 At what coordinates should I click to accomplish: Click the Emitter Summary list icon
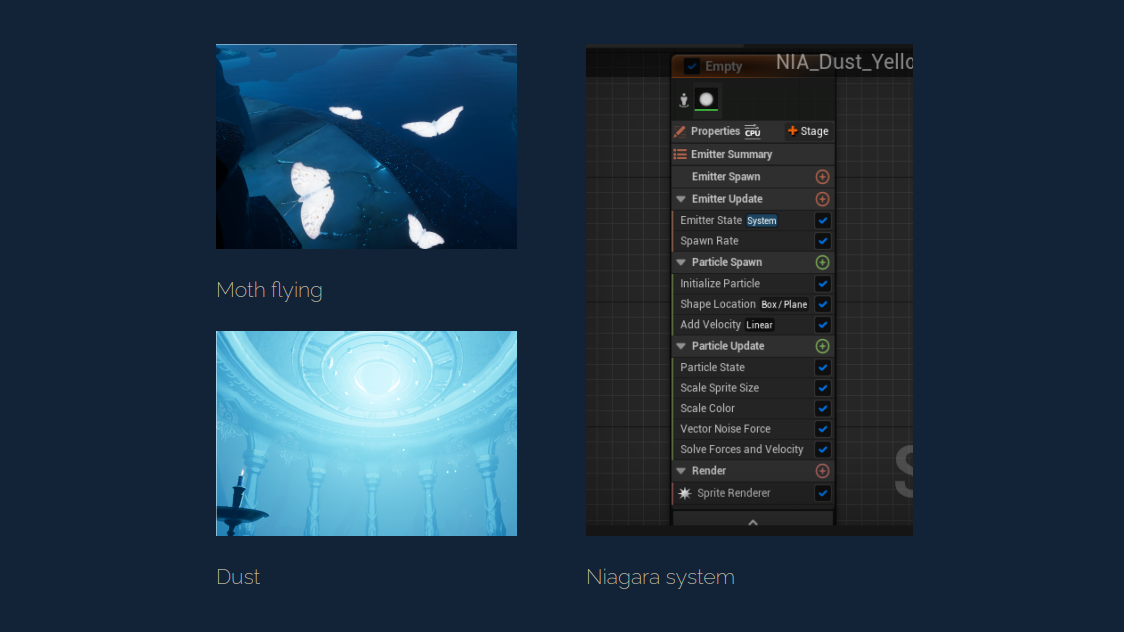tap(680, 154)
